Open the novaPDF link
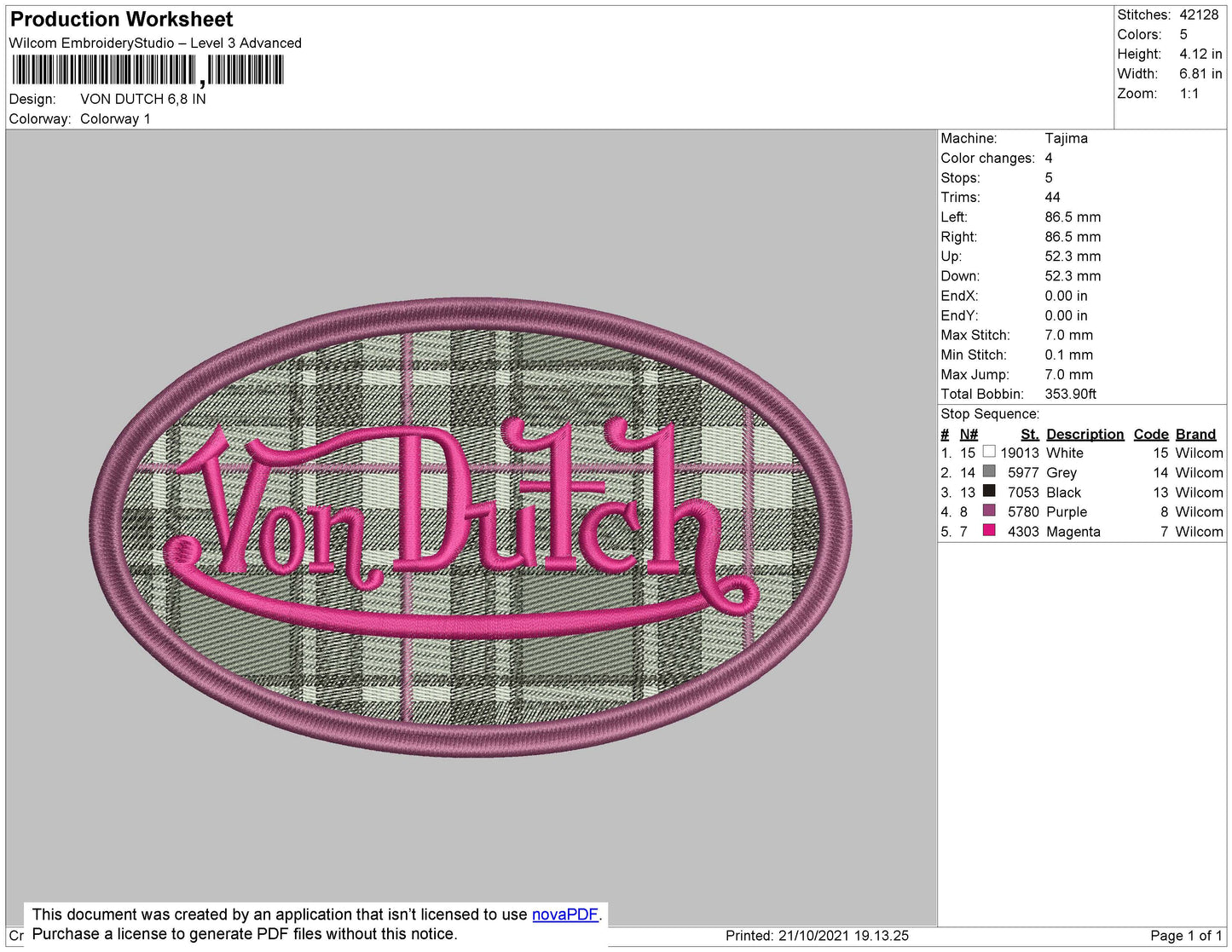The height and width of the screenshot is (952, 1232). click(565, 914)
